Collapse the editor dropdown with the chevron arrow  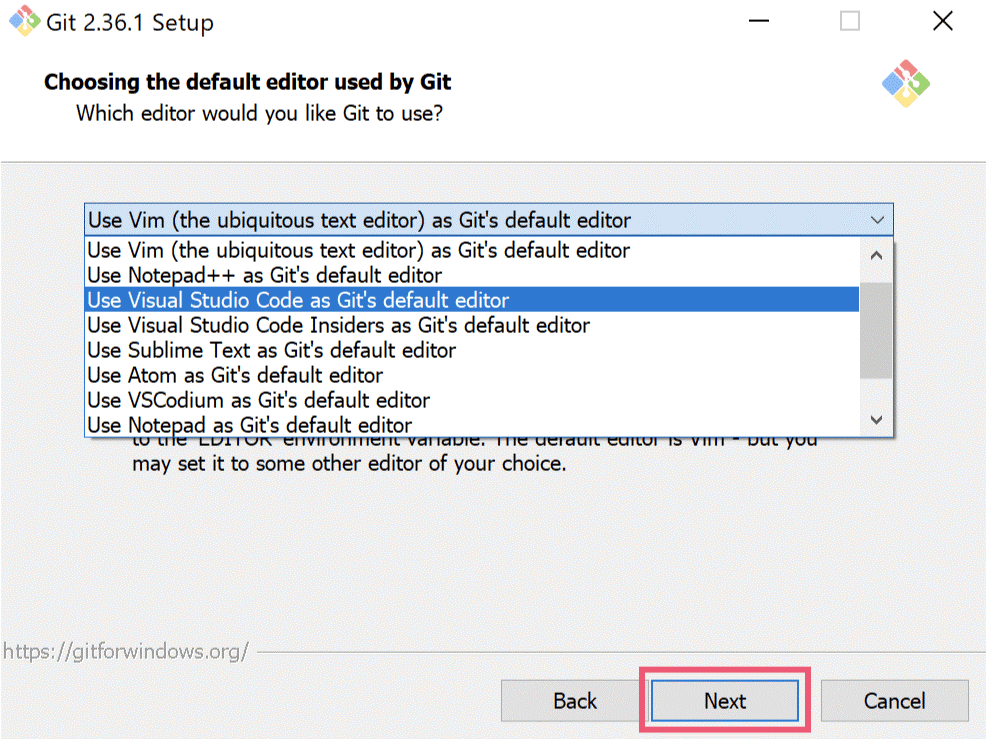click(x=877, y=220)
